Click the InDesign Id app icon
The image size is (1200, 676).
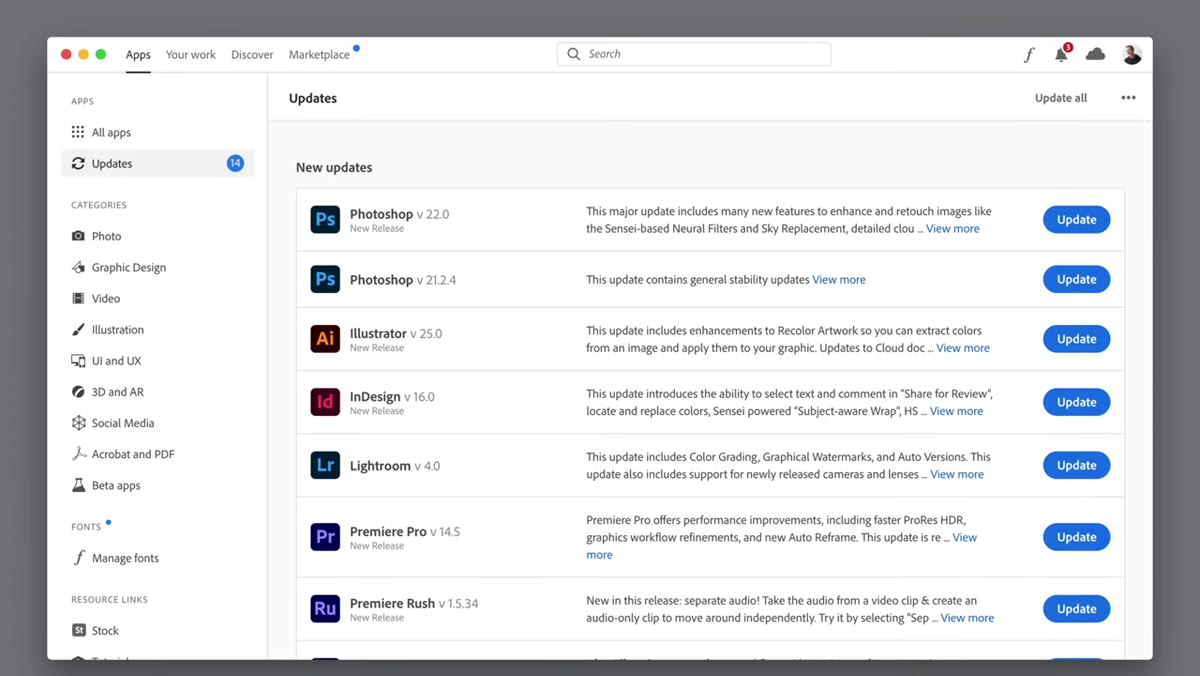[325, 402]
